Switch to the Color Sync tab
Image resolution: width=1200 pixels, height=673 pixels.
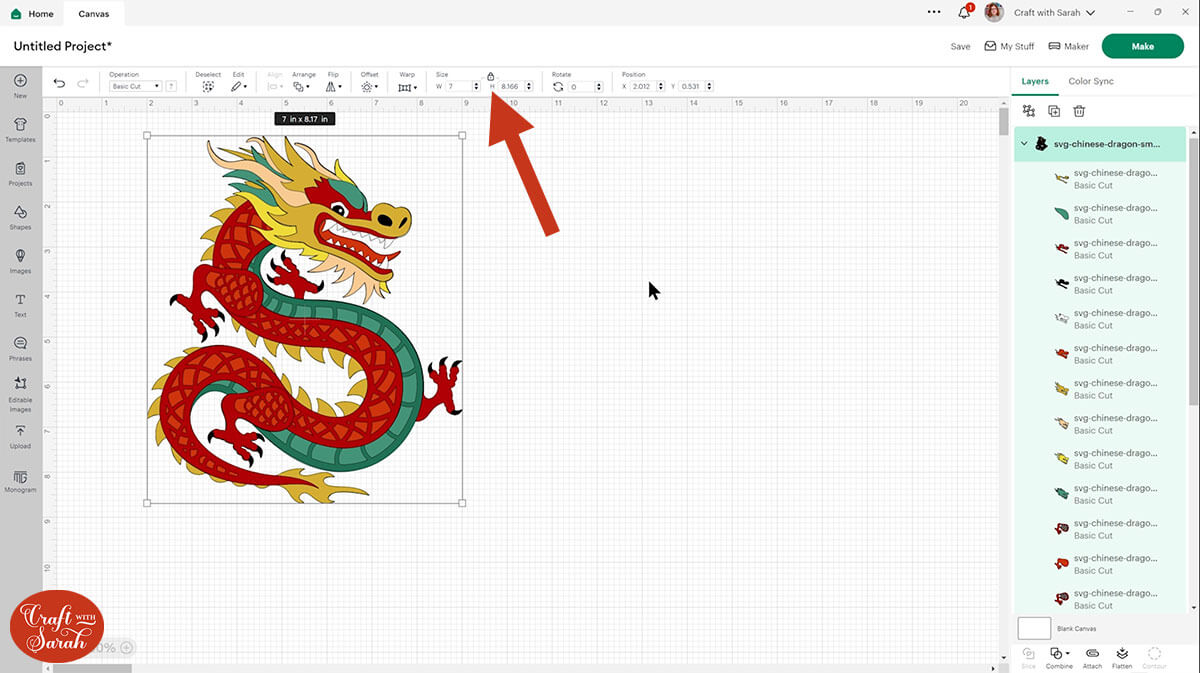(1091, 81)
